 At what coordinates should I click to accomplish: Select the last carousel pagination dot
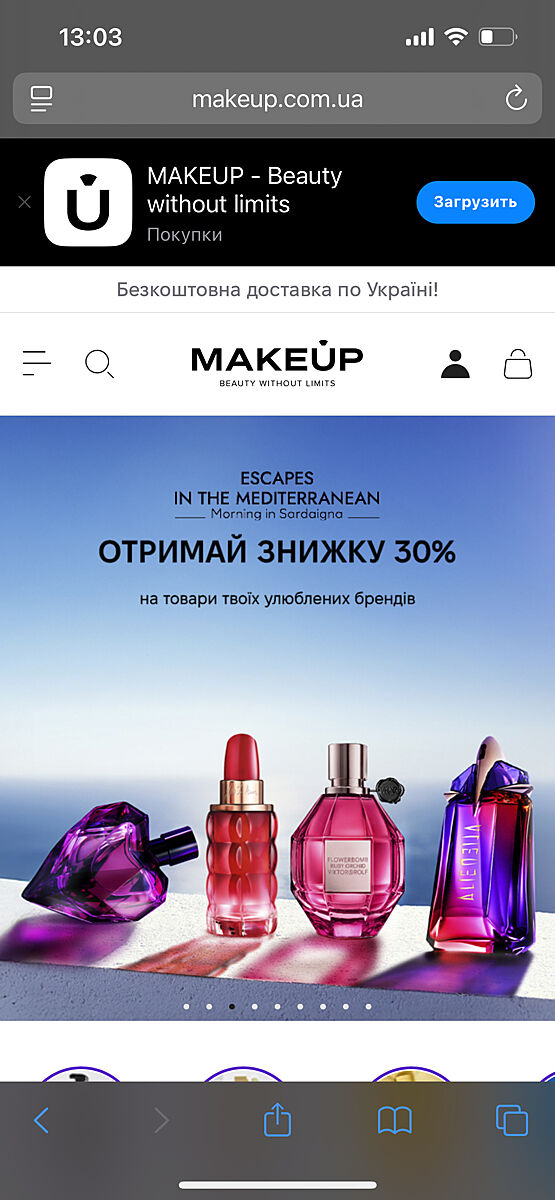click(x=369, y=1006)
